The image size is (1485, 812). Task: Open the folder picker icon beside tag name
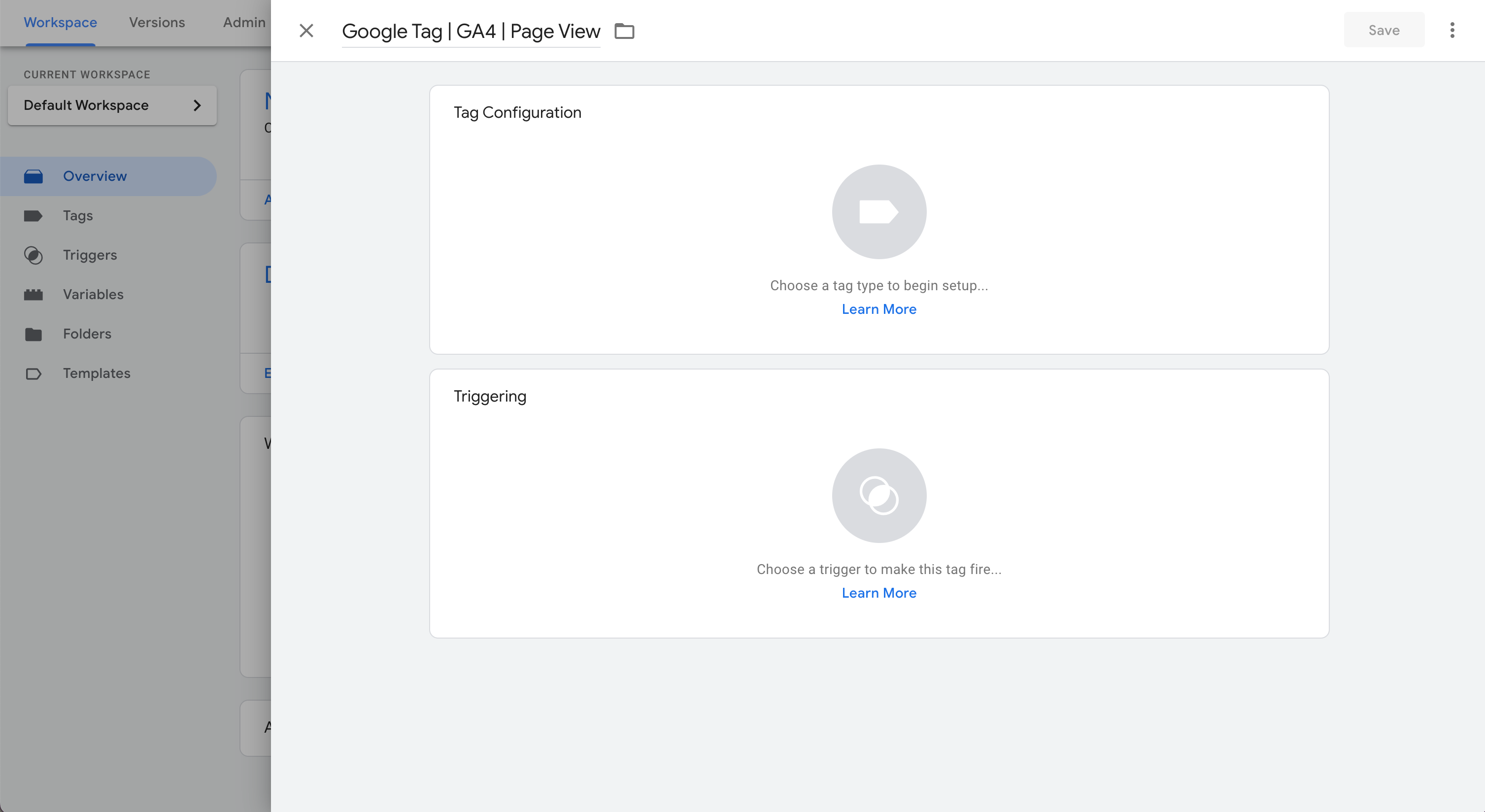[x=624, y=31]
